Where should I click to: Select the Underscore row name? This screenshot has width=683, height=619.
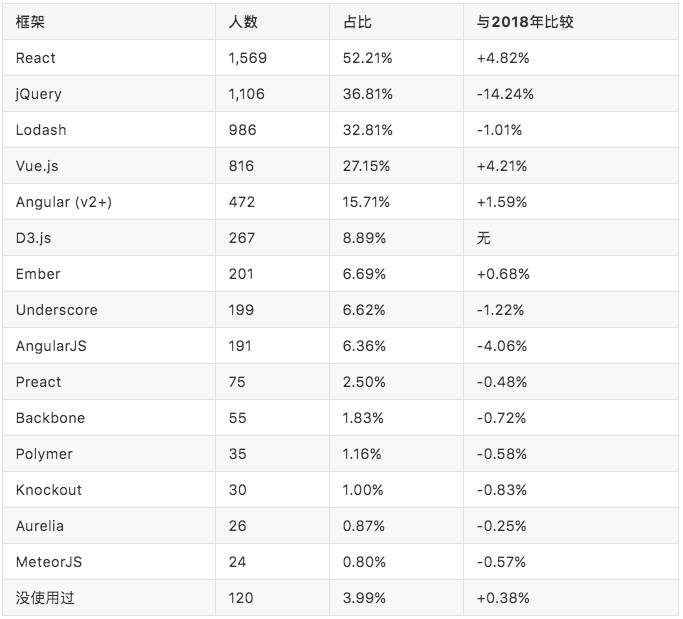coord(57,310)
